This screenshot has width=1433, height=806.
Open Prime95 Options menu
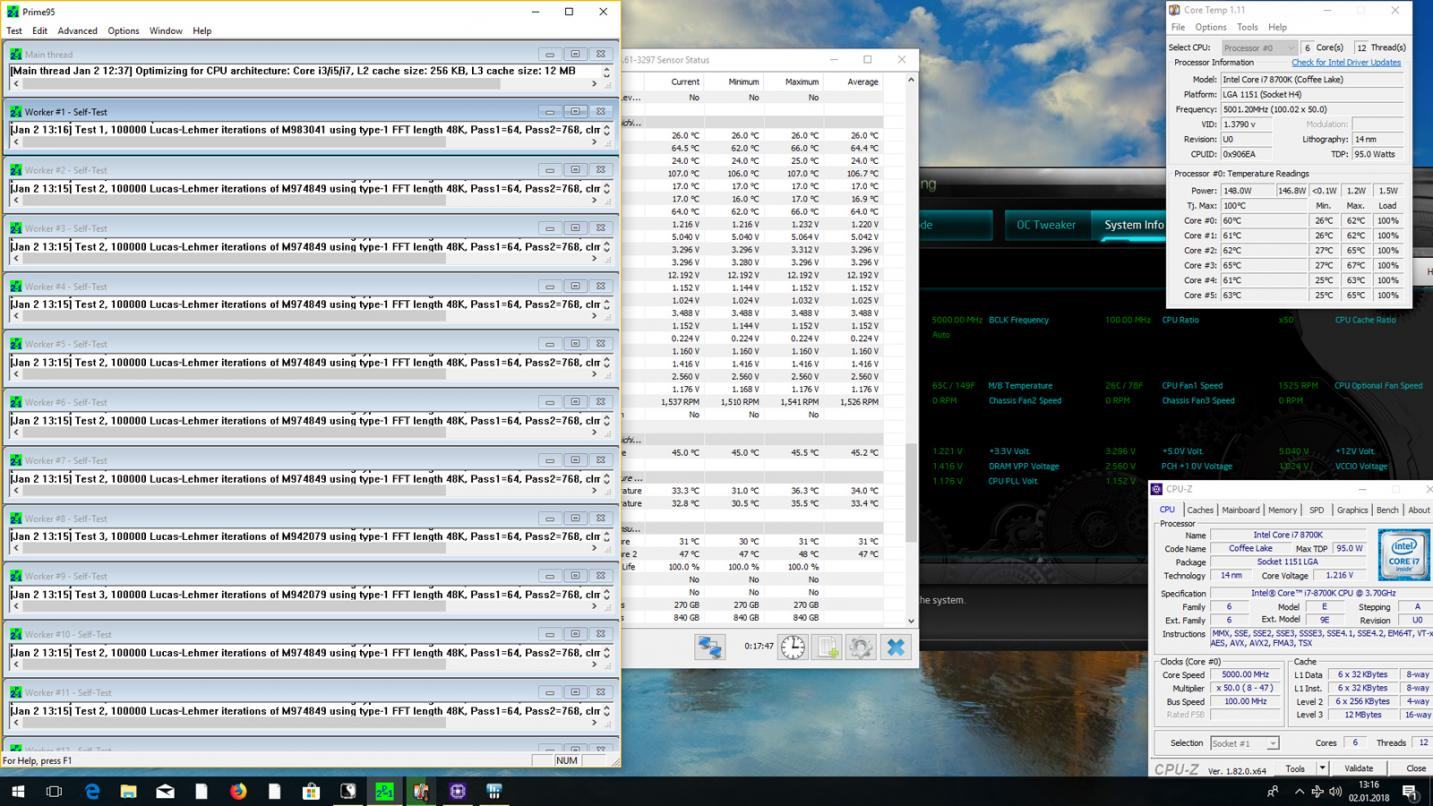tap(123, 31)
